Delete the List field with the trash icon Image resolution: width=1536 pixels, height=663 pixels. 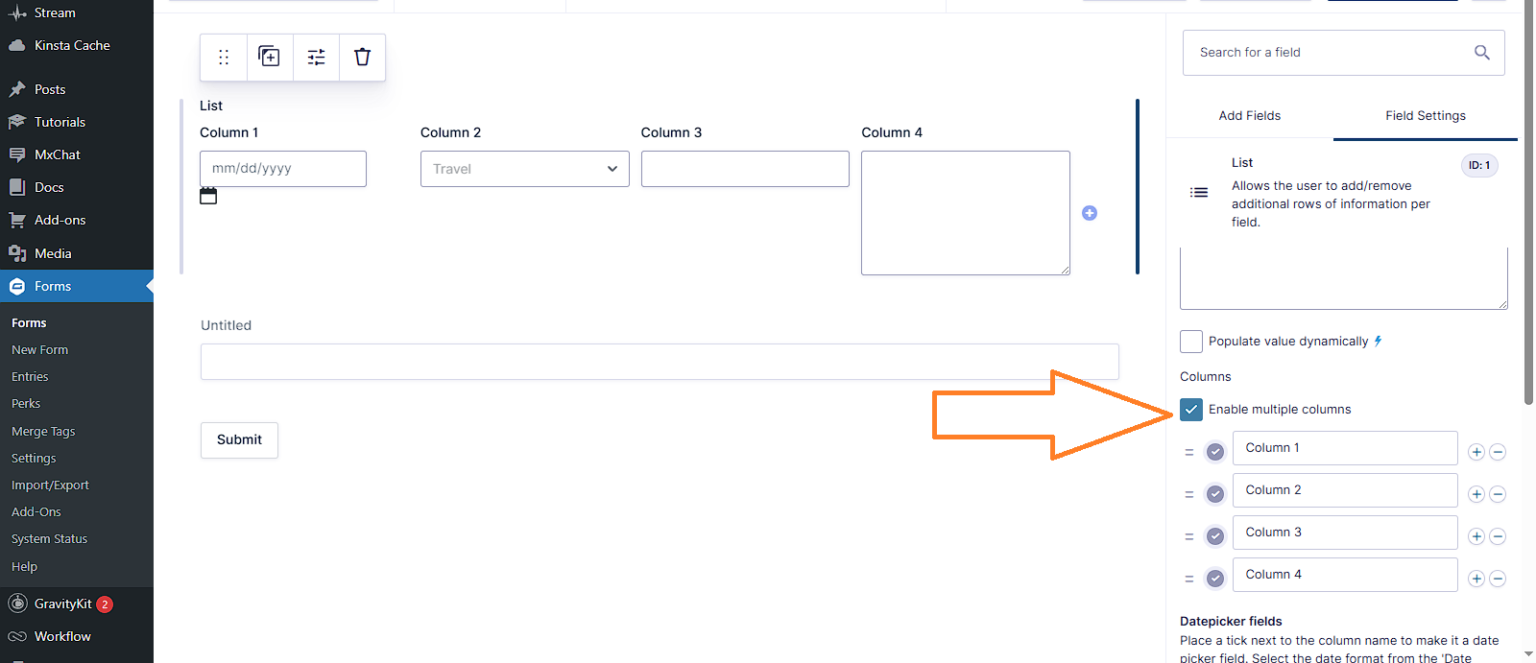pyautogui.click(x=362, y=57)
